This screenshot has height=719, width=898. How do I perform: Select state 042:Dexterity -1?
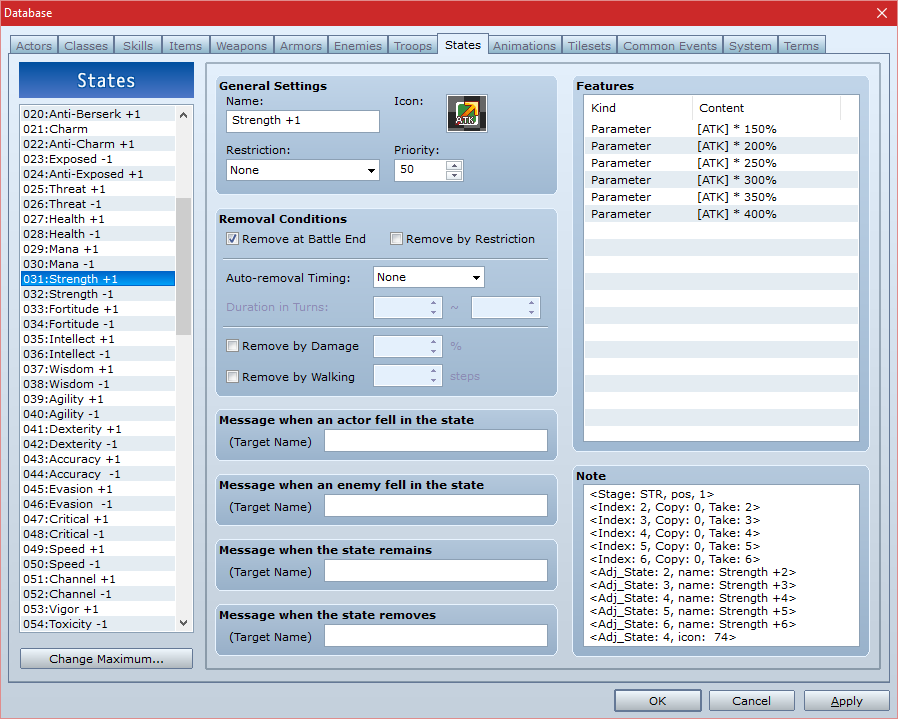click(x=98, y=444)
